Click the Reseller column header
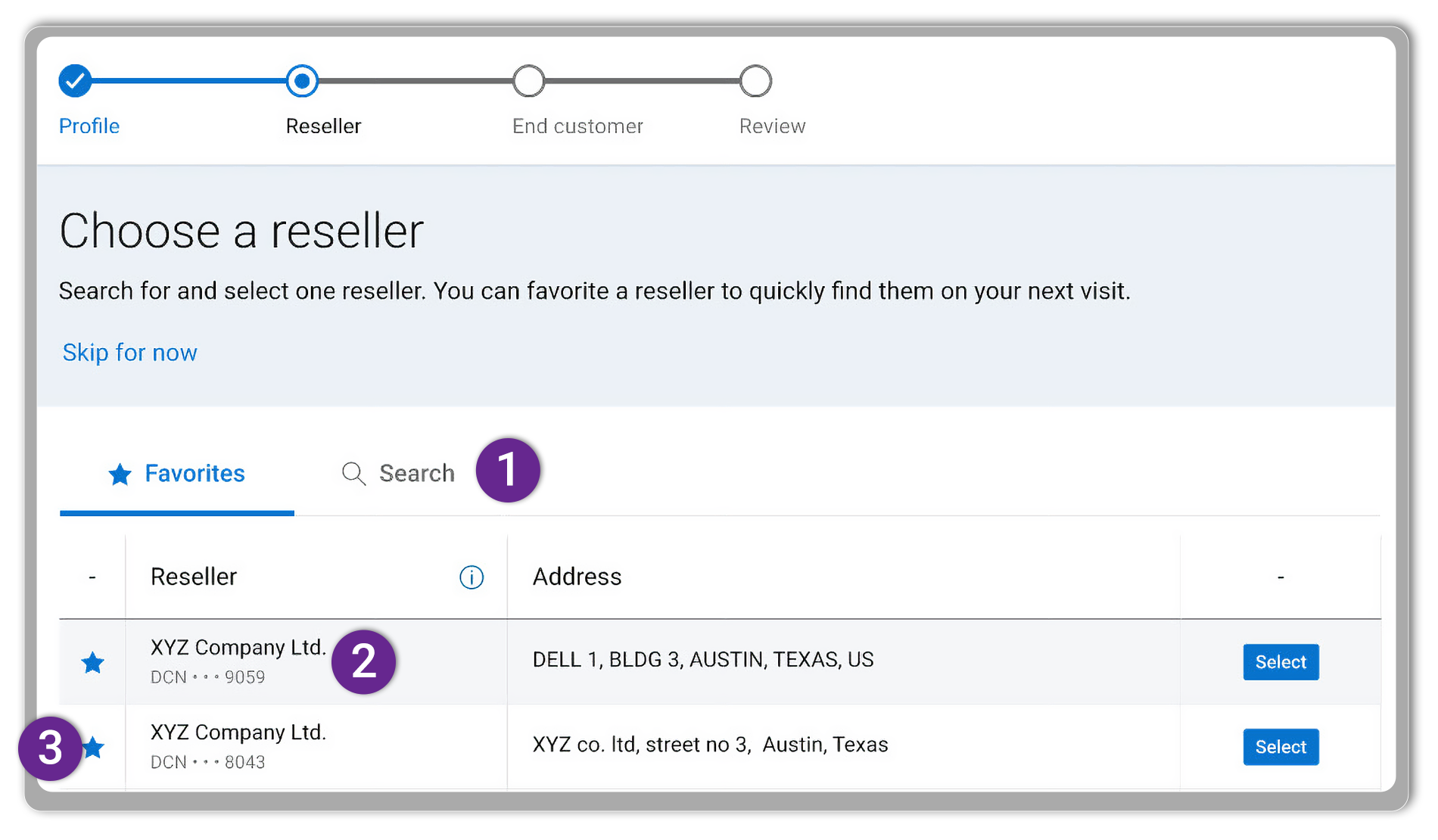This screenshot has width=1438, height=840. (x=194, y=577)
